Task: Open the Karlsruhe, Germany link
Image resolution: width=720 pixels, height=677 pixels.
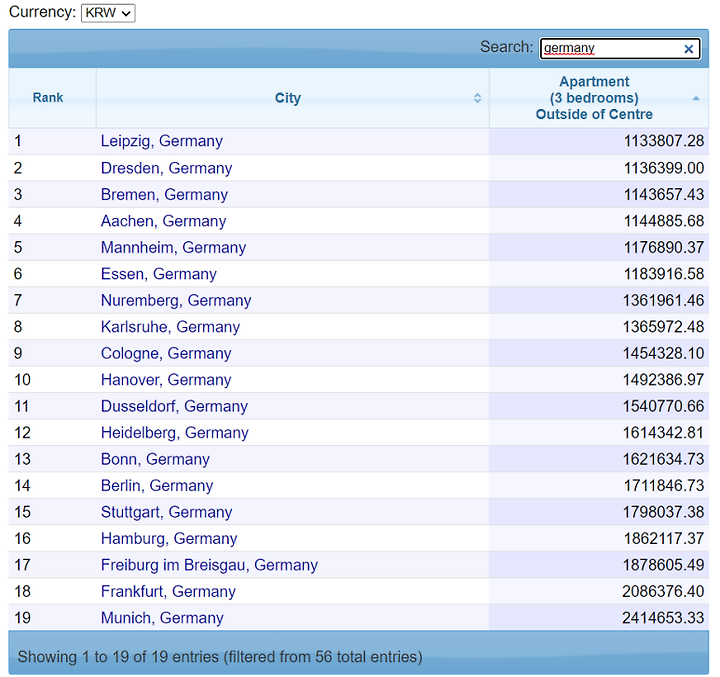Action: (170, 327)
